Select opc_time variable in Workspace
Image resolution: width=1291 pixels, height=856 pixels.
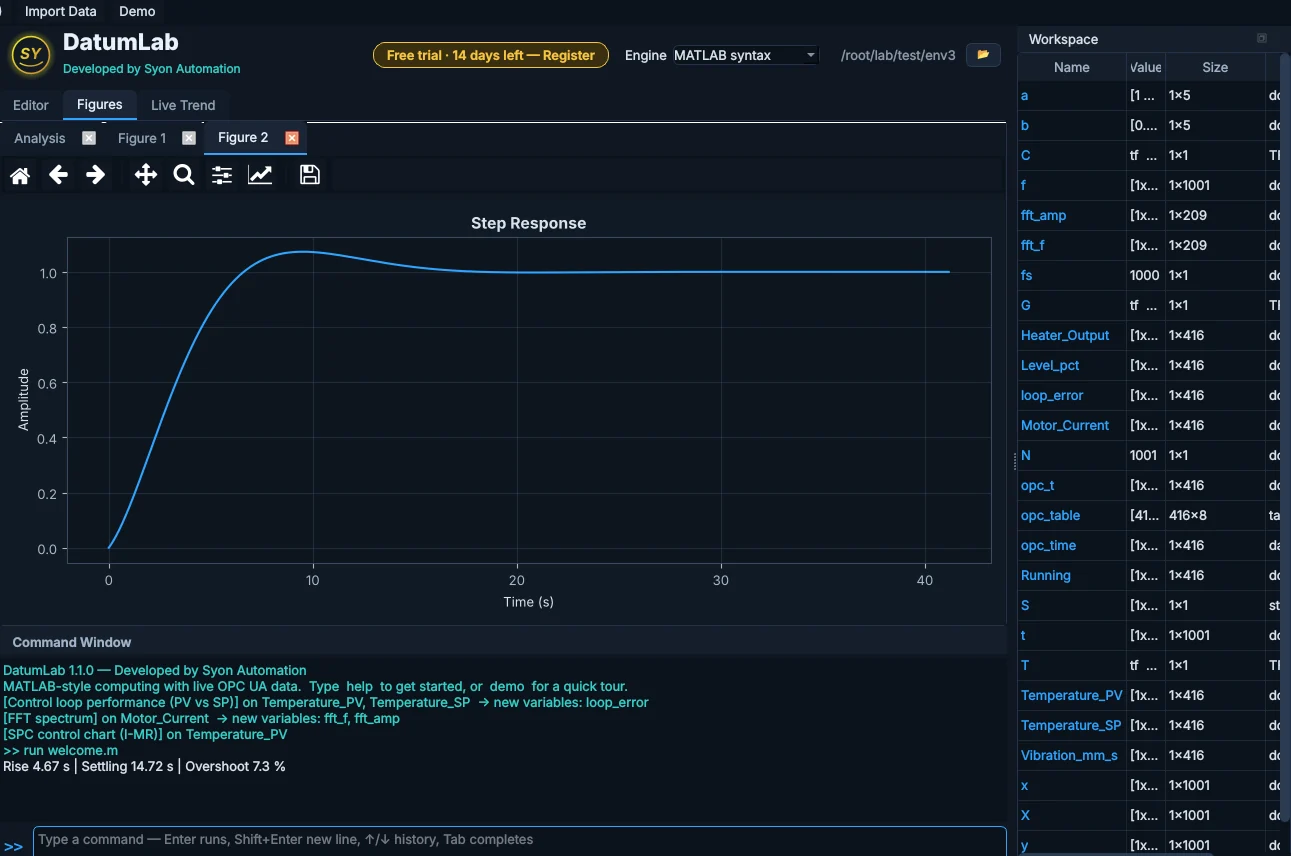(x=1048, y=545)
